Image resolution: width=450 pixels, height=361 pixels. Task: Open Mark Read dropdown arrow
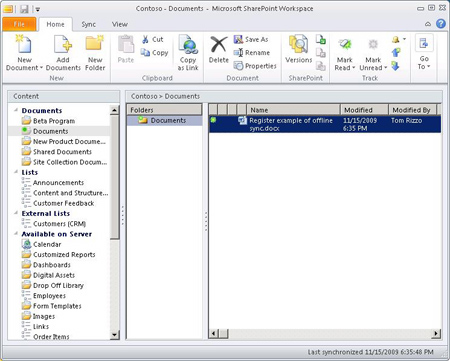353,68
